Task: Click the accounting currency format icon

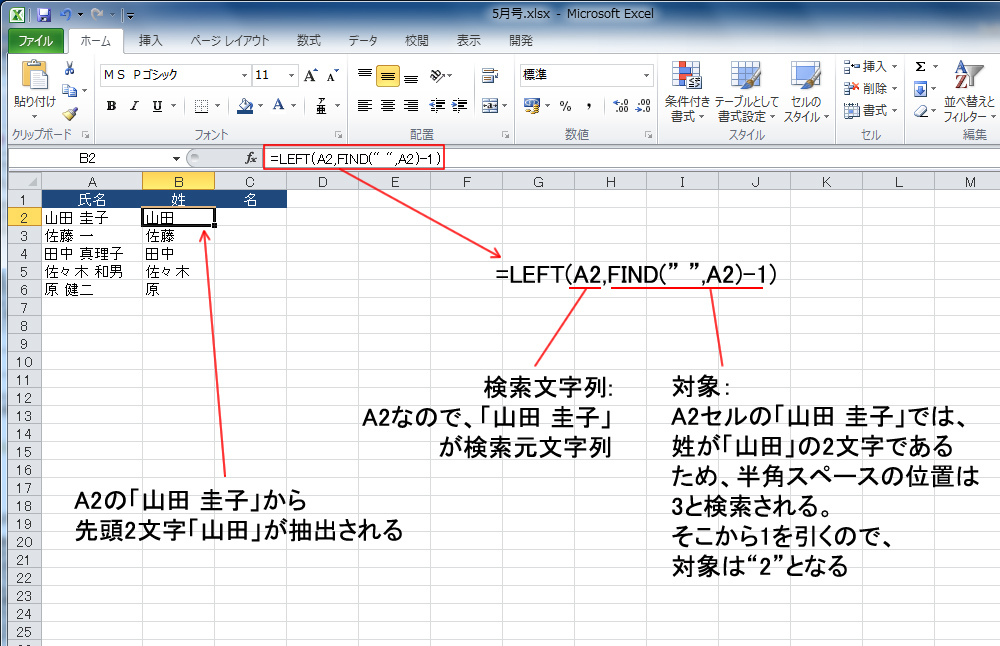Action: pyautogui.click(x=531, y=105)
